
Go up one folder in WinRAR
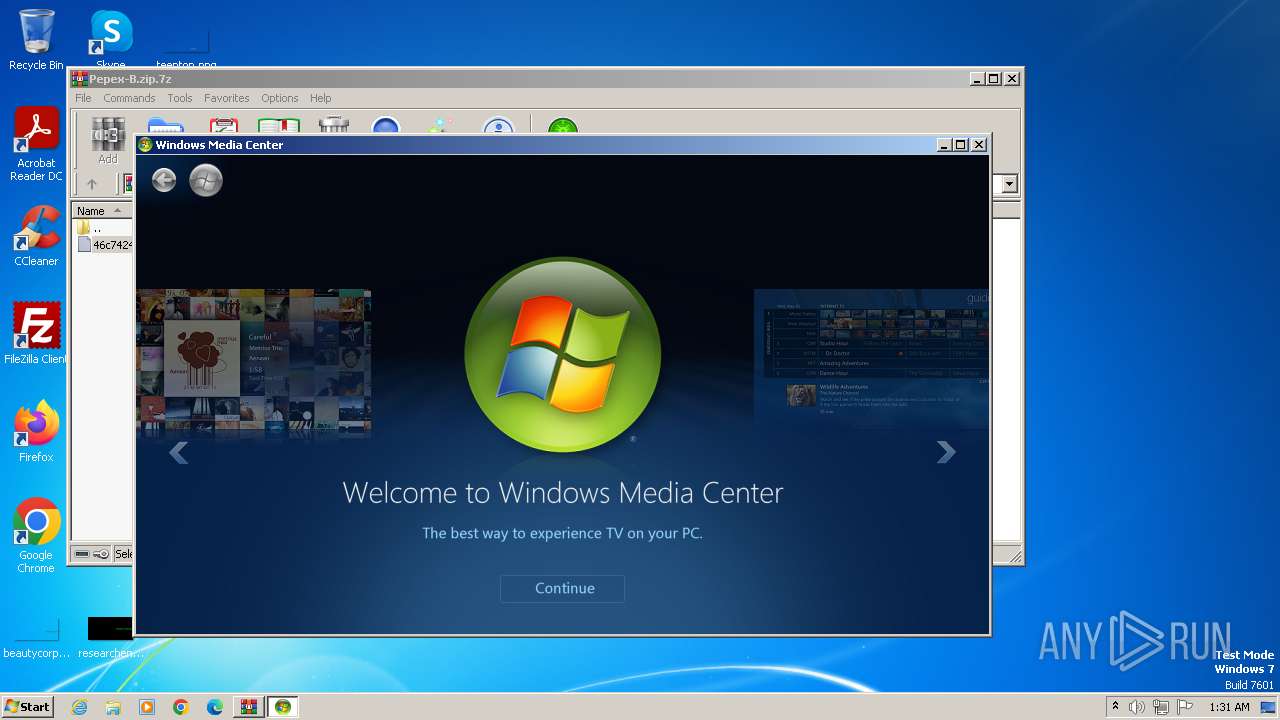tap(92, 184)
